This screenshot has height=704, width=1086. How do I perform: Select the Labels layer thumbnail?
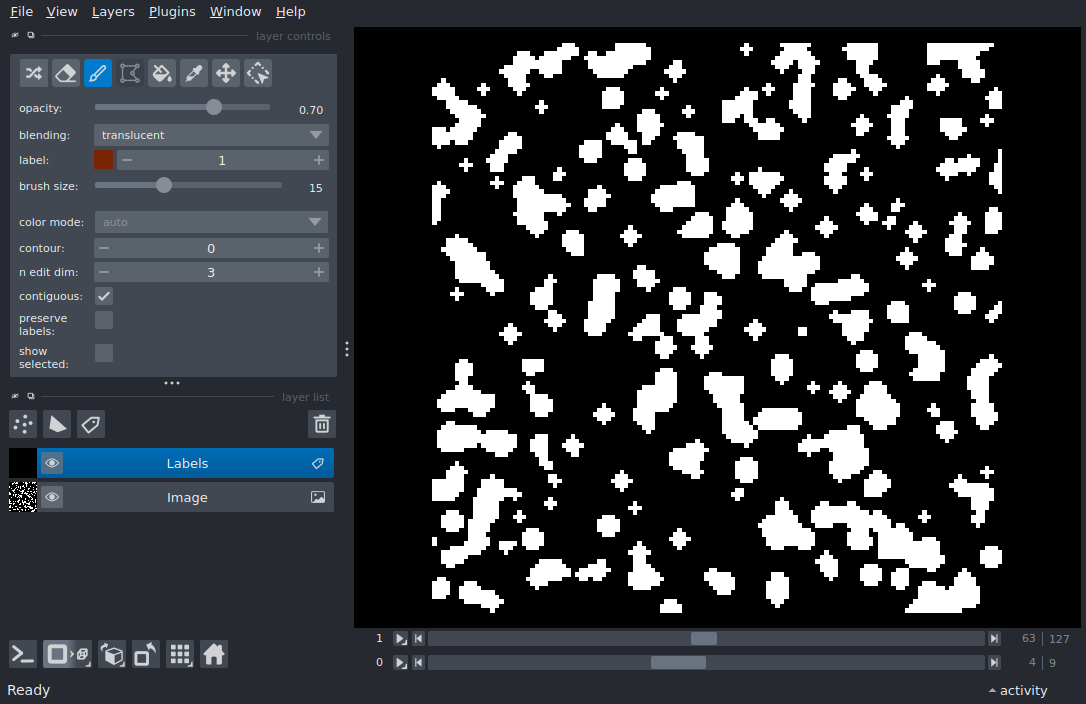pos(22,464)
